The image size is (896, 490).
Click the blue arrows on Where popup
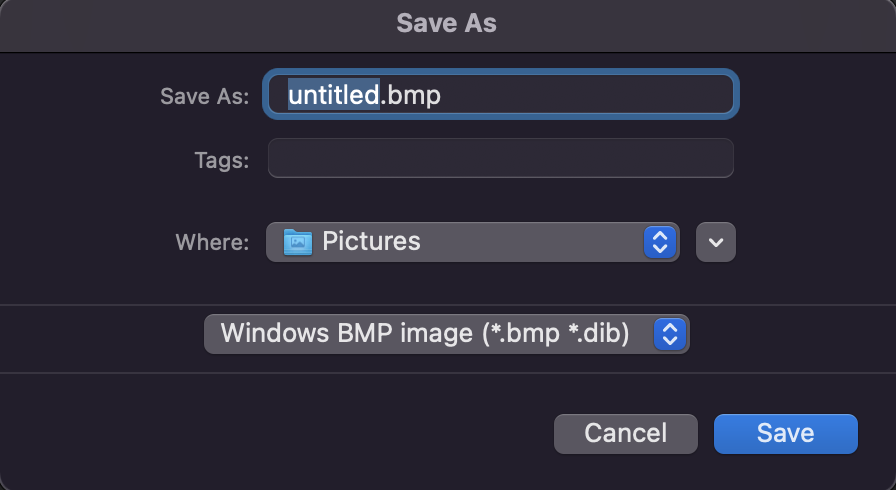click(660, 242)
